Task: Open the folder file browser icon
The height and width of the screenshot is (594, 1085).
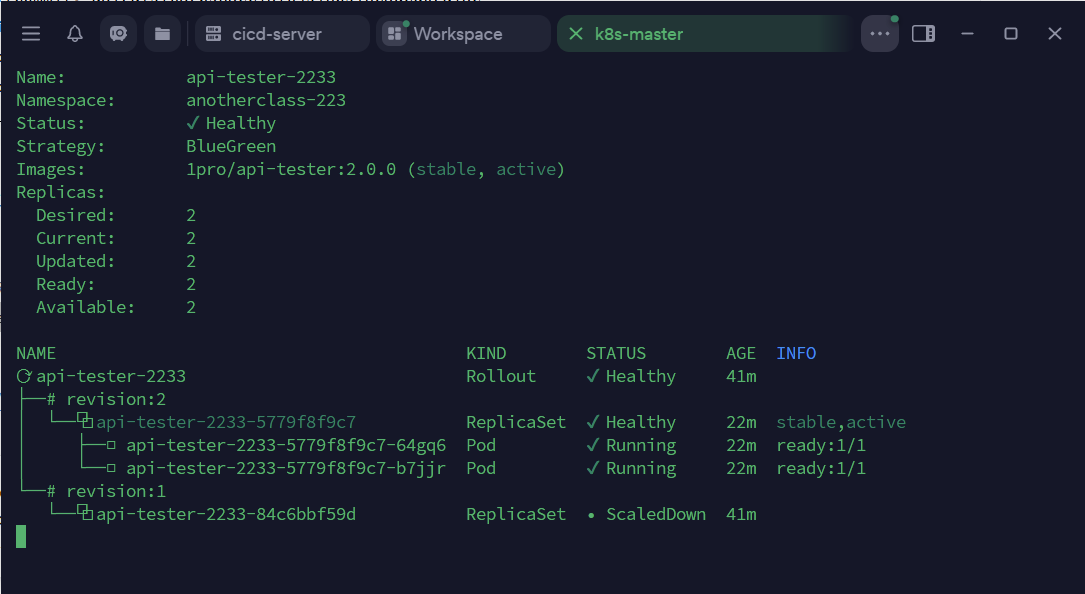Action: (162, 34)
